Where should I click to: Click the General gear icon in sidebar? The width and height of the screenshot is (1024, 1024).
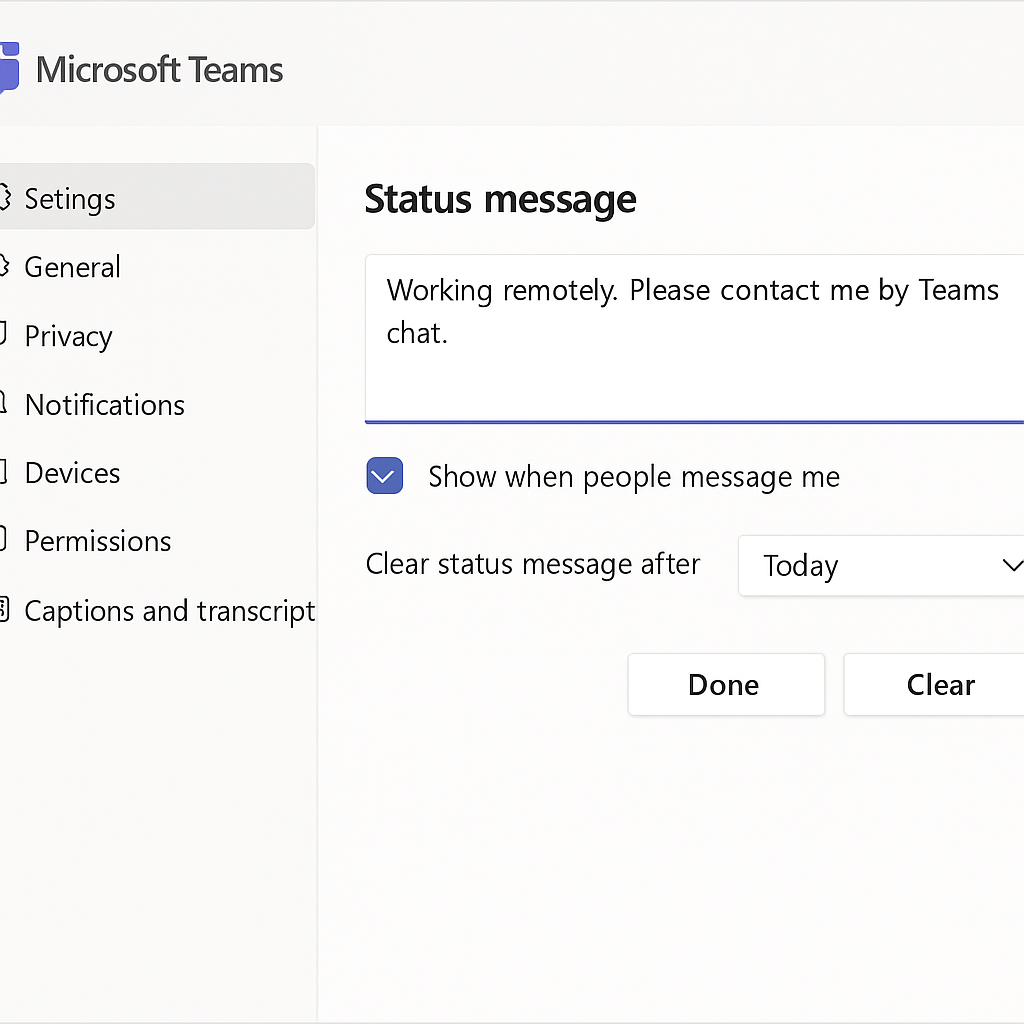pyautogui.click(x=5, y=266)
